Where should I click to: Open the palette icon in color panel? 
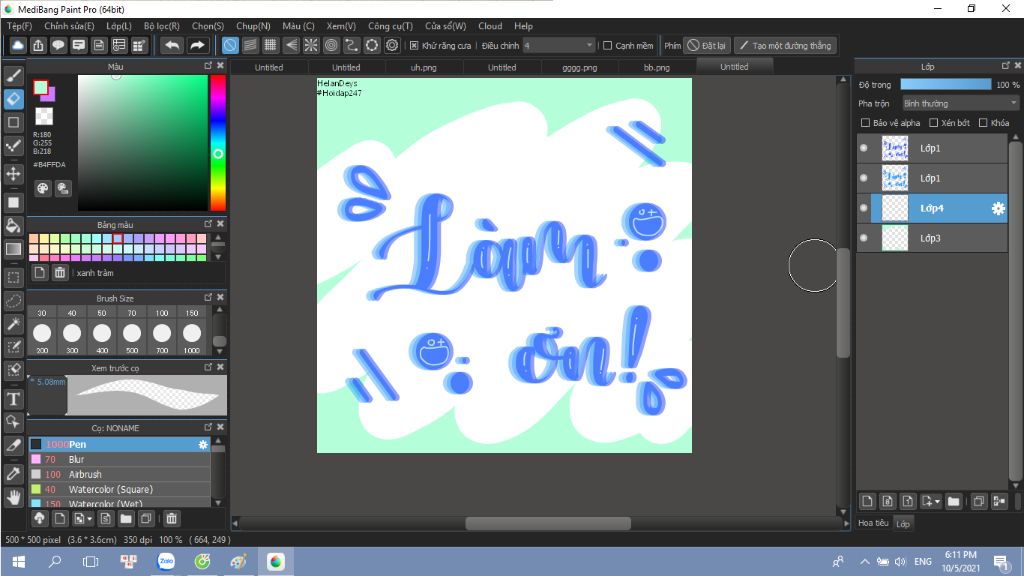tap(42, 189)
